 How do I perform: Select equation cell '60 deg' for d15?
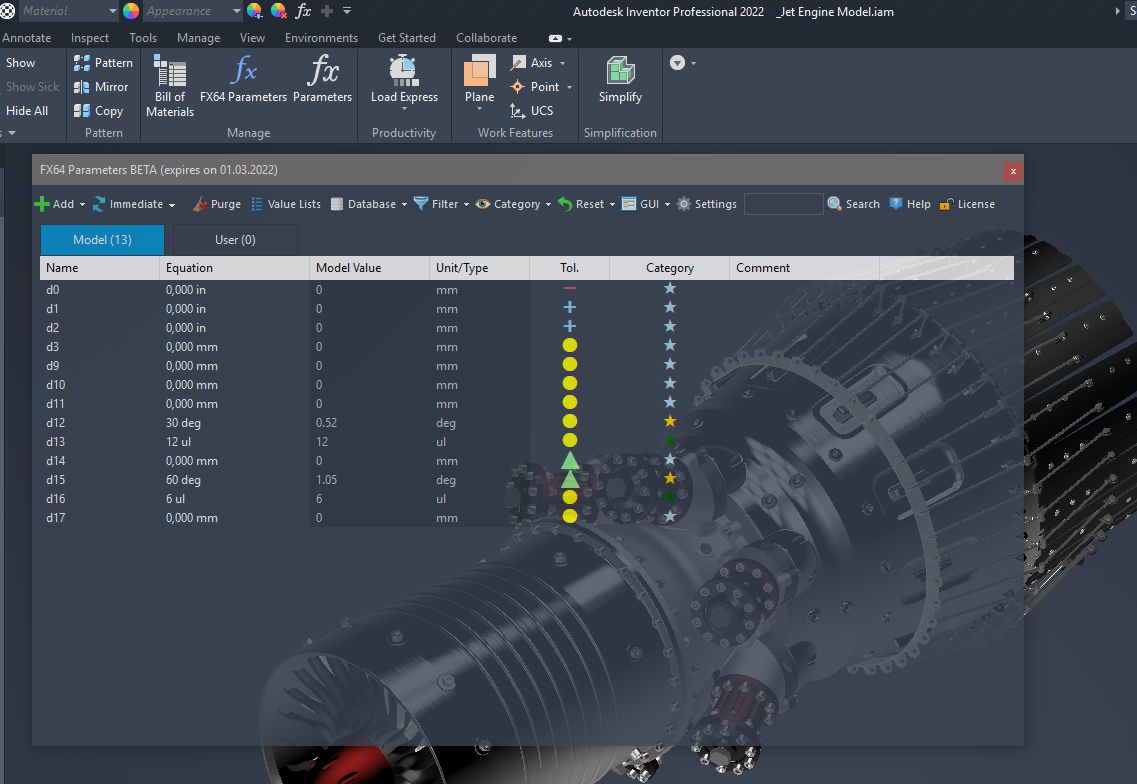[x=183, y=479]
